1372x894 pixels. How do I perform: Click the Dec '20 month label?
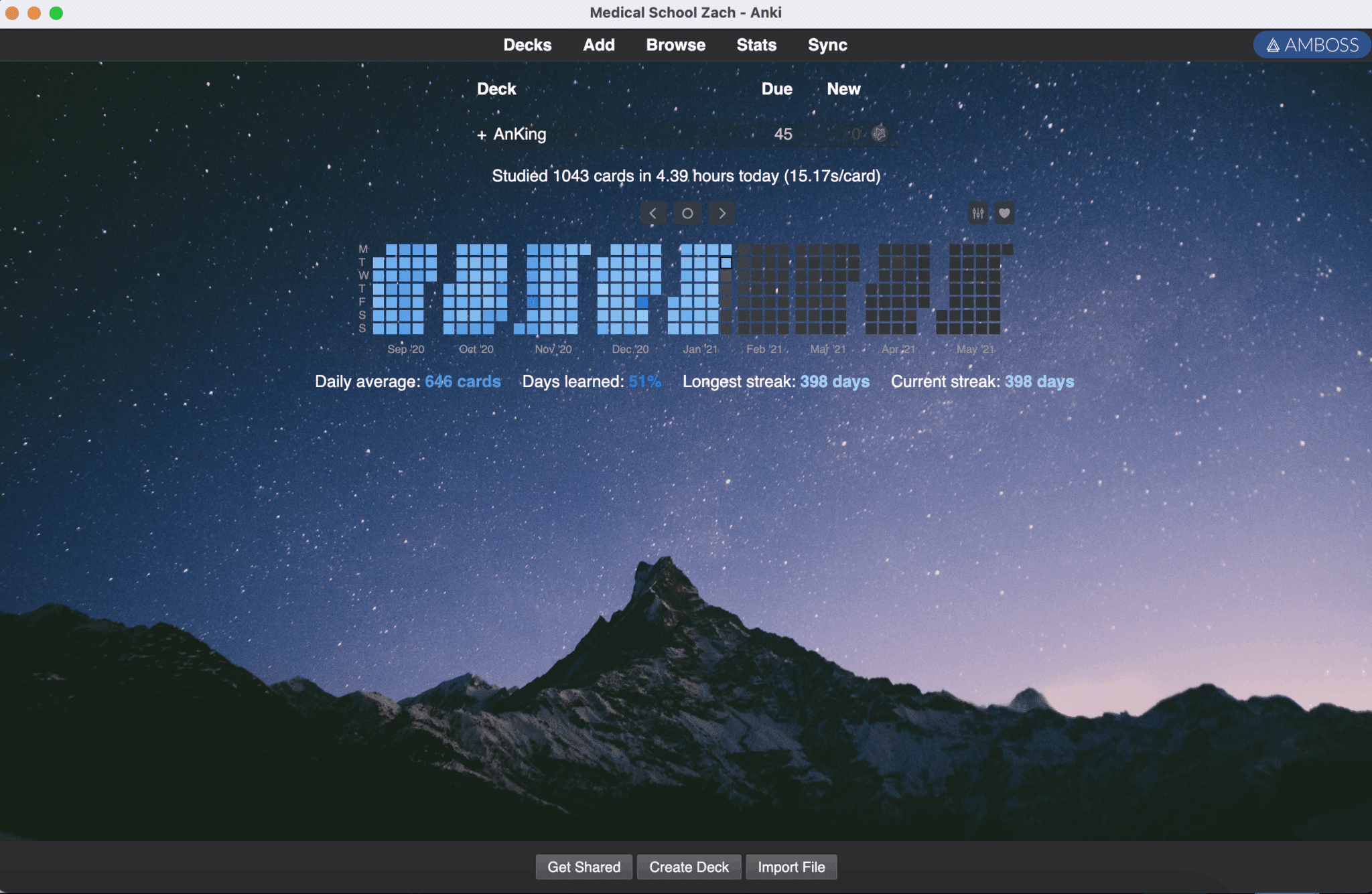click(630, 349)
